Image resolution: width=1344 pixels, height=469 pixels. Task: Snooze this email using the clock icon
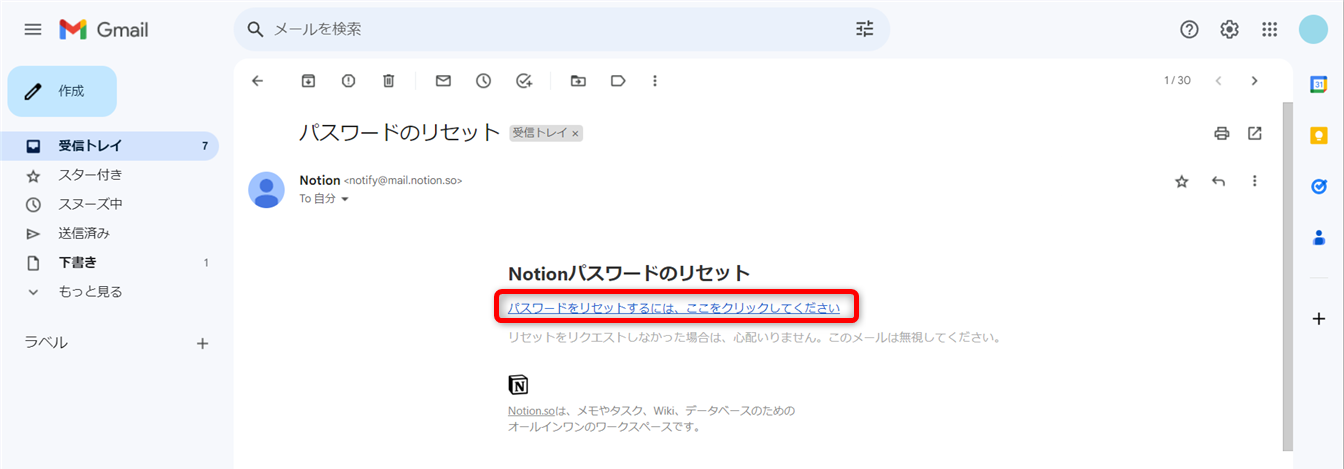click(x=483, y=81)
